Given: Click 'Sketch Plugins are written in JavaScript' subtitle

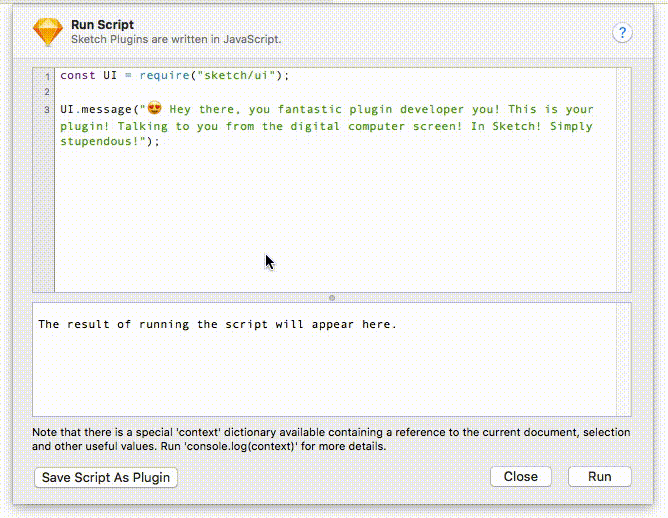Looking at the screenshot, I should click(176, 39).
